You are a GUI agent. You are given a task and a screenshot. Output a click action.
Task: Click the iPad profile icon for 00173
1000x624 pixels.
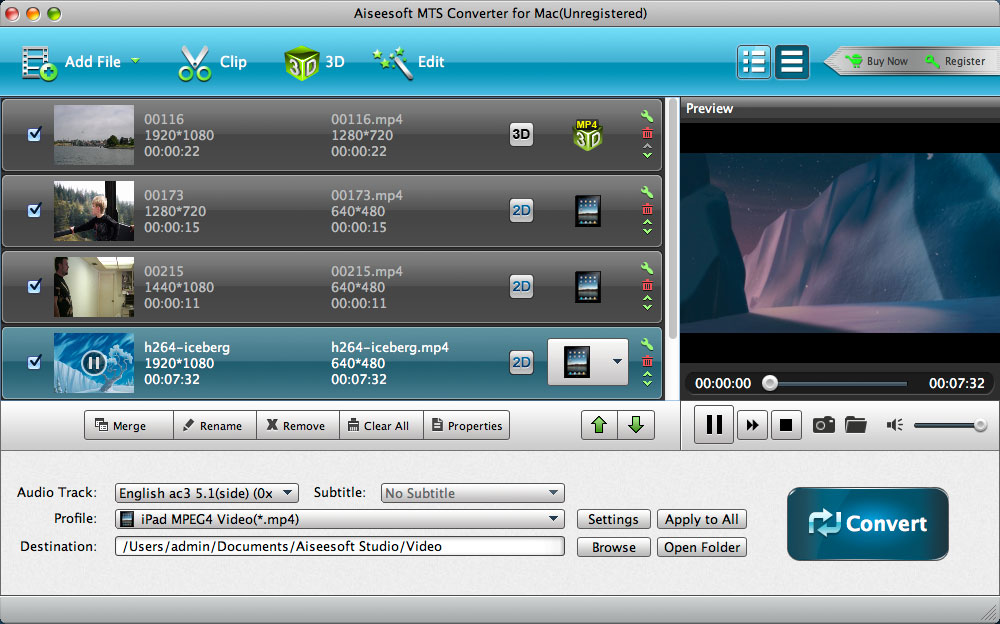pyautogui.click(x=587, y=211)
